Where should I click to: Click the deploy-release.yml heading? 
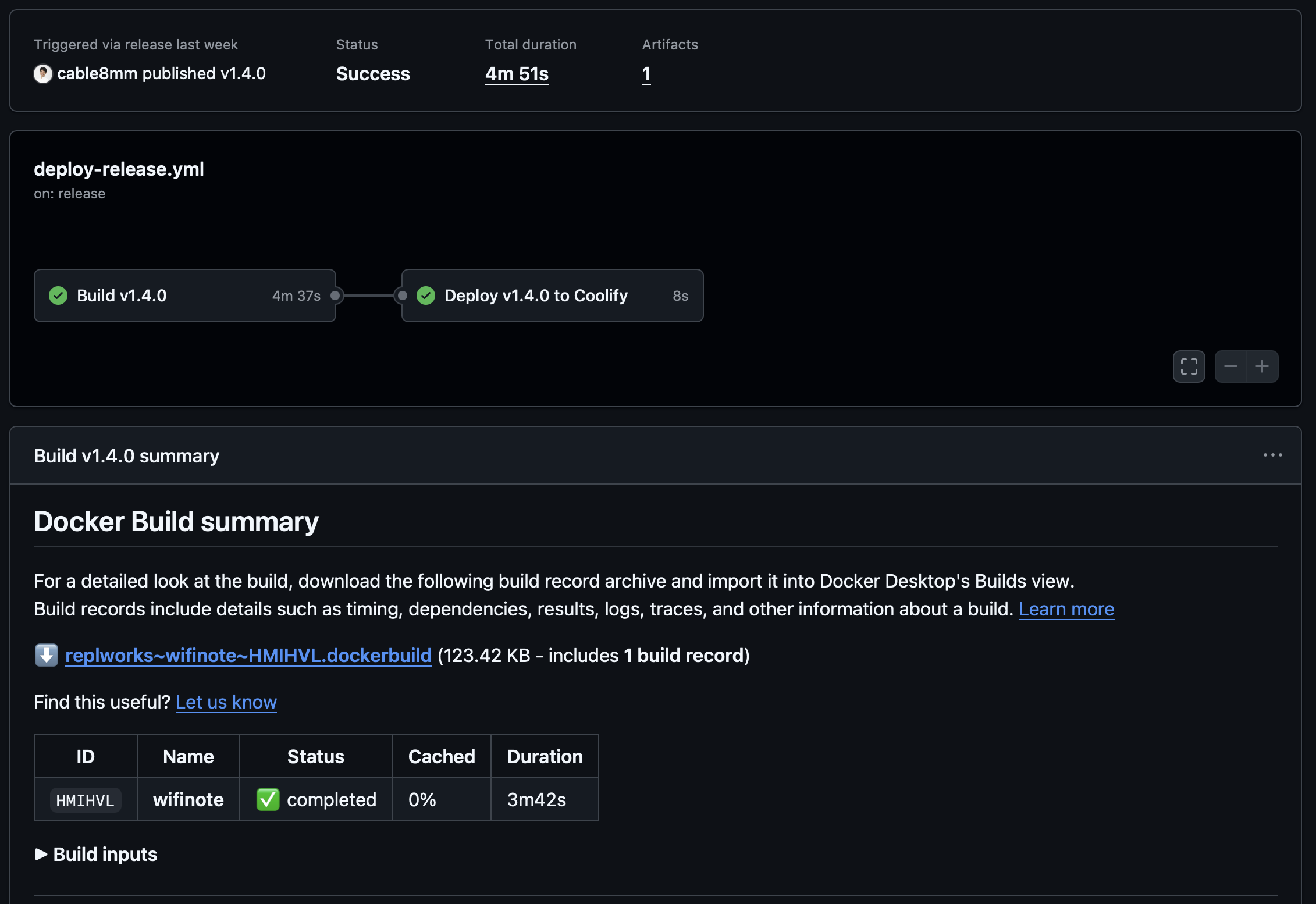pos(119,169)
